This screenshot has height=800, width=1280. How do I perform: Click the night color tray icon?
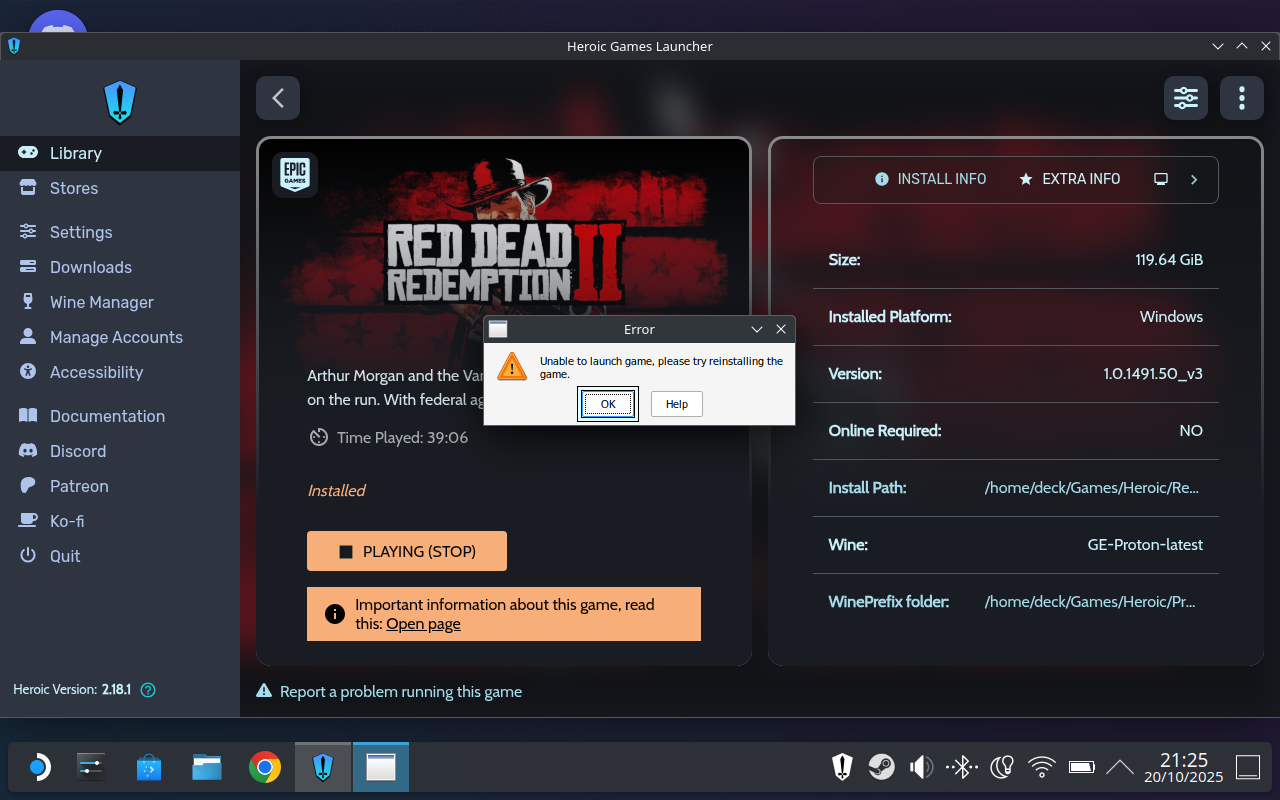(1002, 767)
